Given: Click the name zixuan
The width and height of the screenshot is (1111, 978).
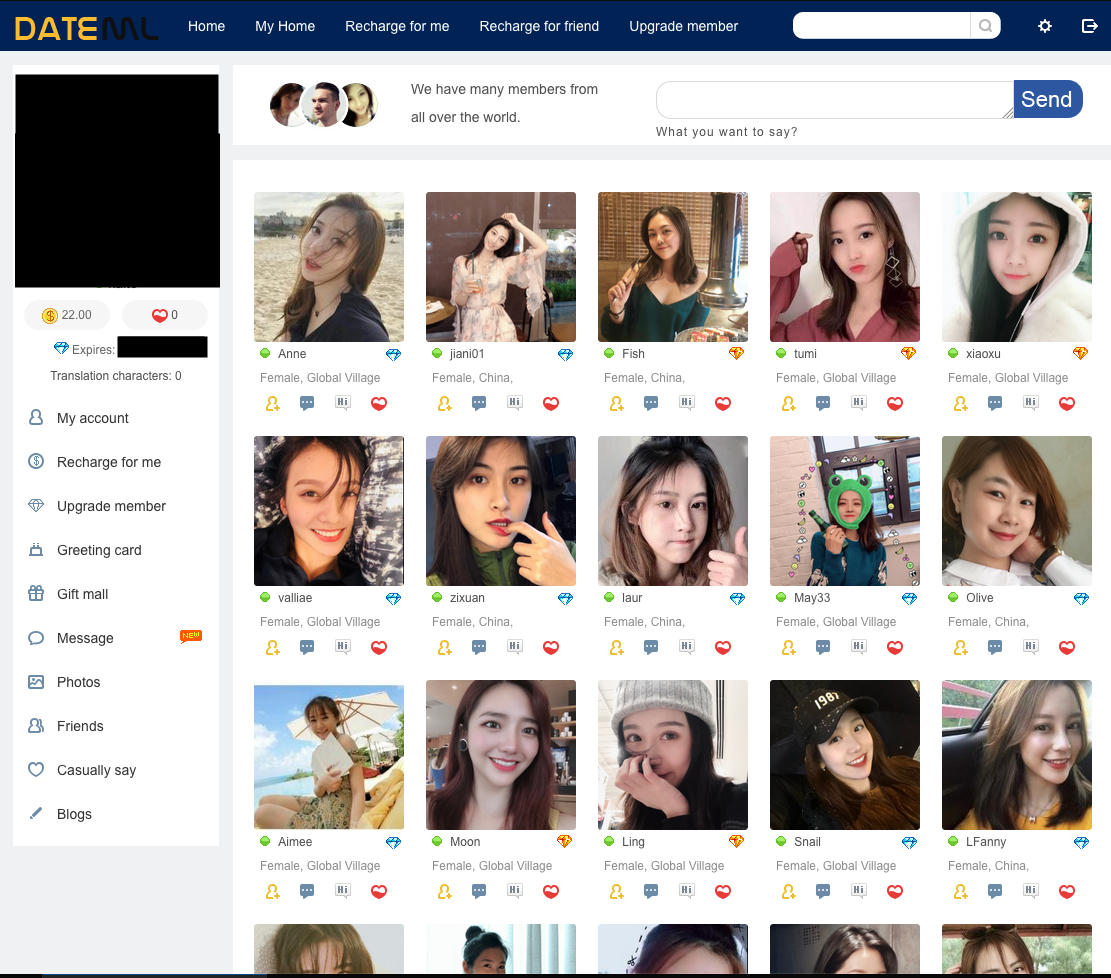Looking at the screenshot, I should (467, 598).
